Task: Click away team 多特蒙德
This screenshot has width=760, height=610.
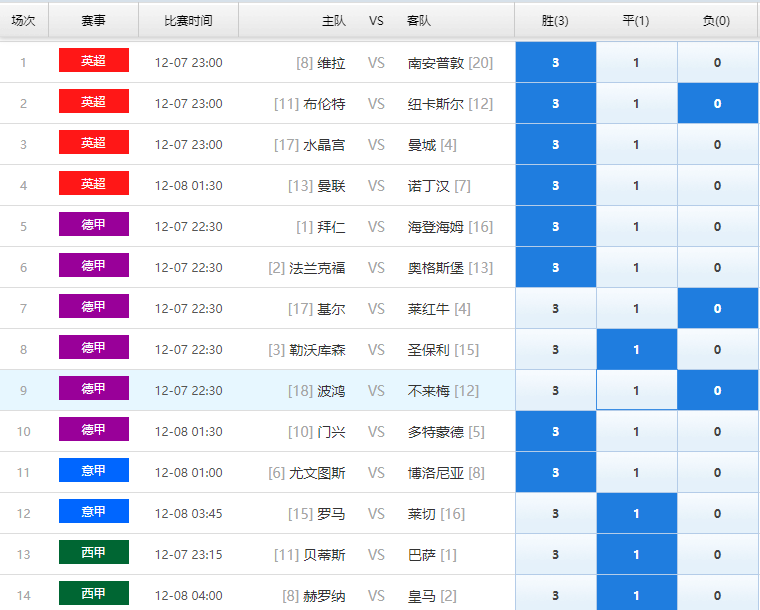Action: point(436,432)
